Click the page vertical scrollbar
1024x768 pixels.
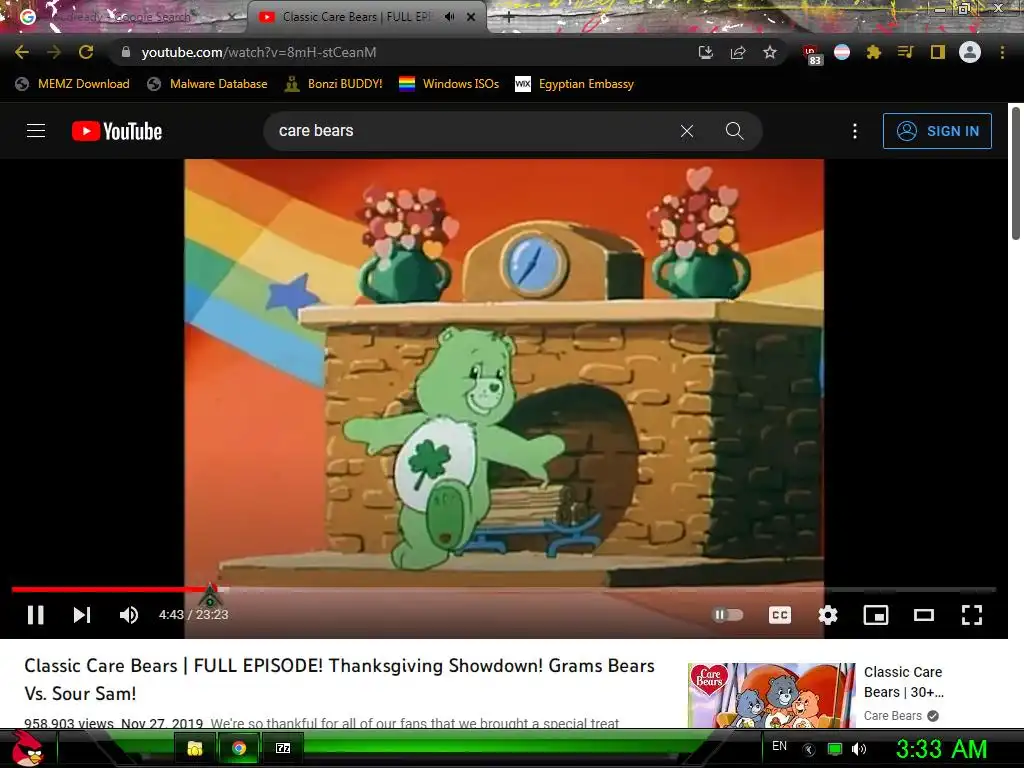pyautogui.click(x=1016, y=173)
